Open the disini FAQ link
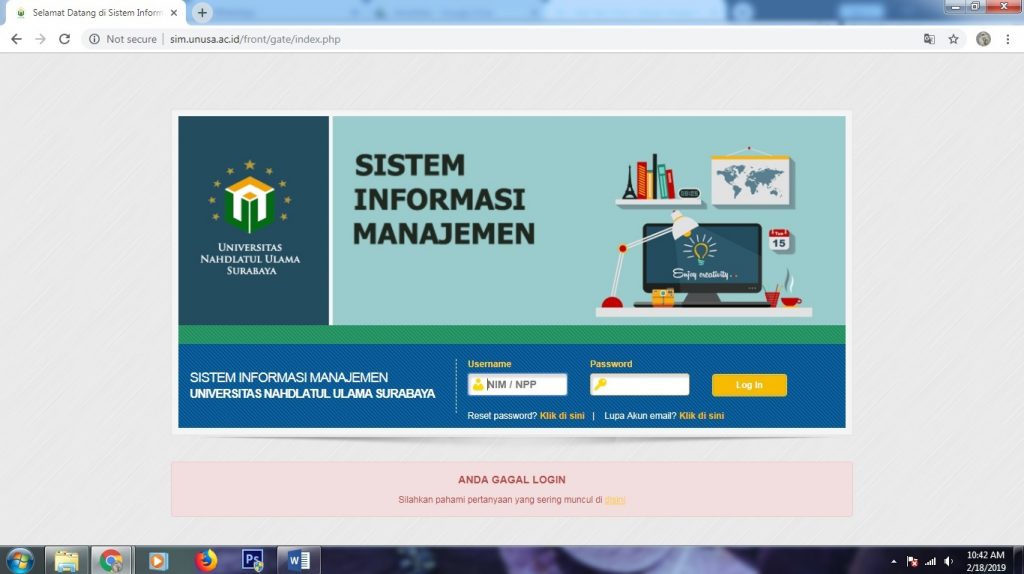This screenshot has height=574, width=1024. 615,500
